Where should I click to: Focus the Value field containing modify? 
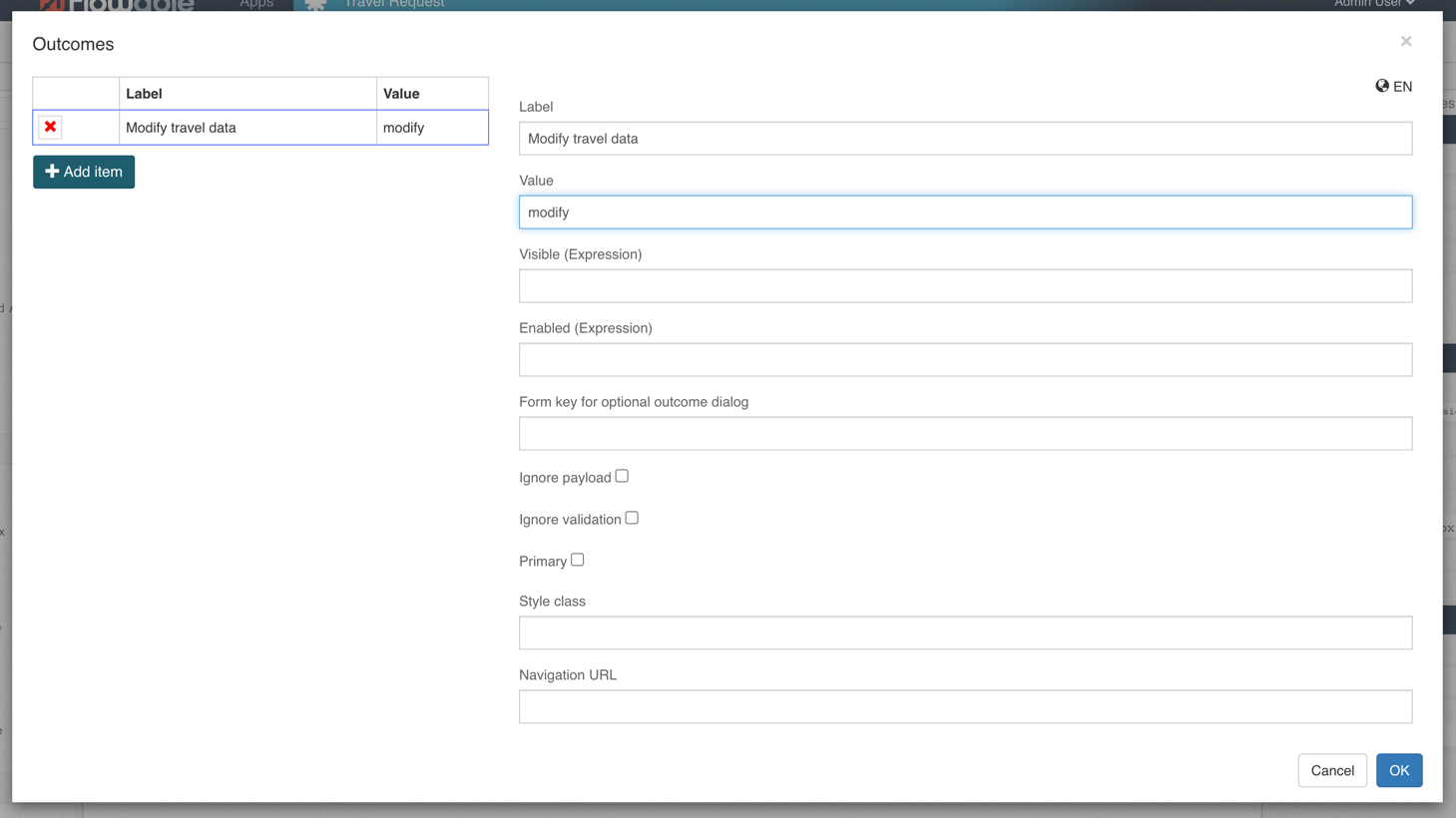pyautogui.click(x=965, y=212)
